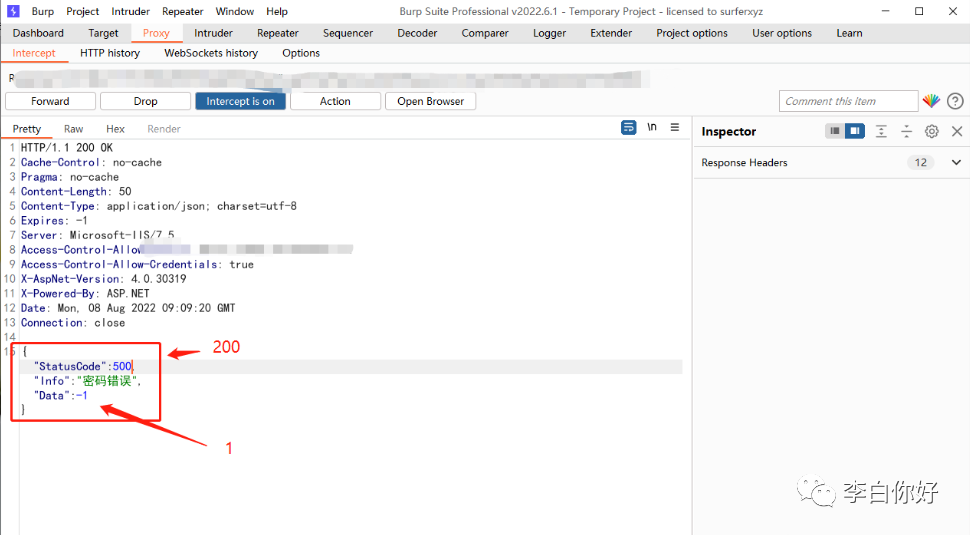Click the Open Browser button
This screenshot has height=535, width=970.
(x=431, y=101)
